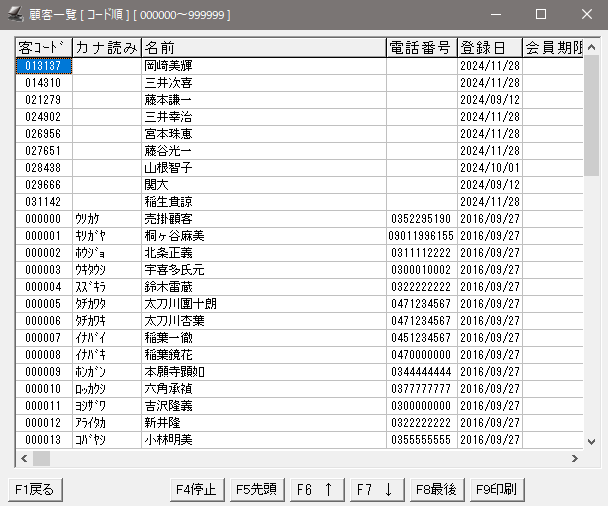Click the vertical scrollbar down arrow
This screenshot has height=506, width=608.
(x=591, y=440)
